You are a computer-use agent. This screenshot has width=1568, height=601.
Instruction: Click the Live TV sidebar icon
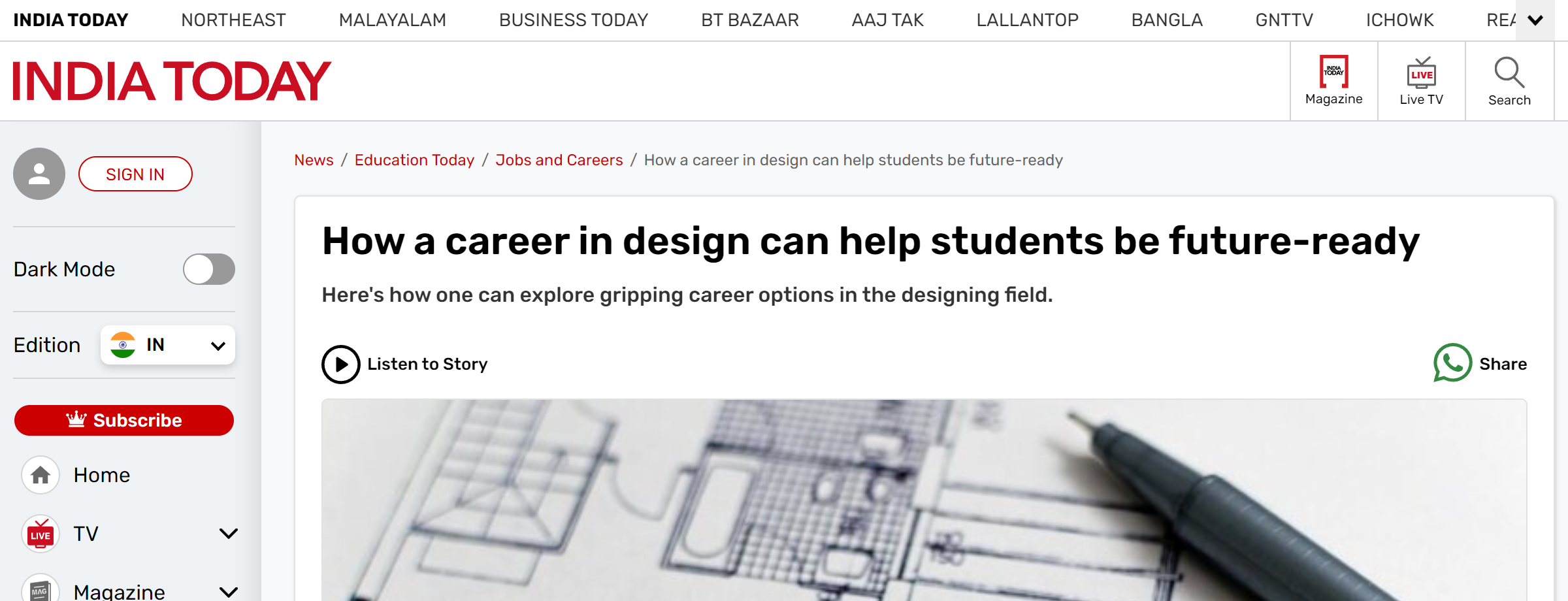41,534
